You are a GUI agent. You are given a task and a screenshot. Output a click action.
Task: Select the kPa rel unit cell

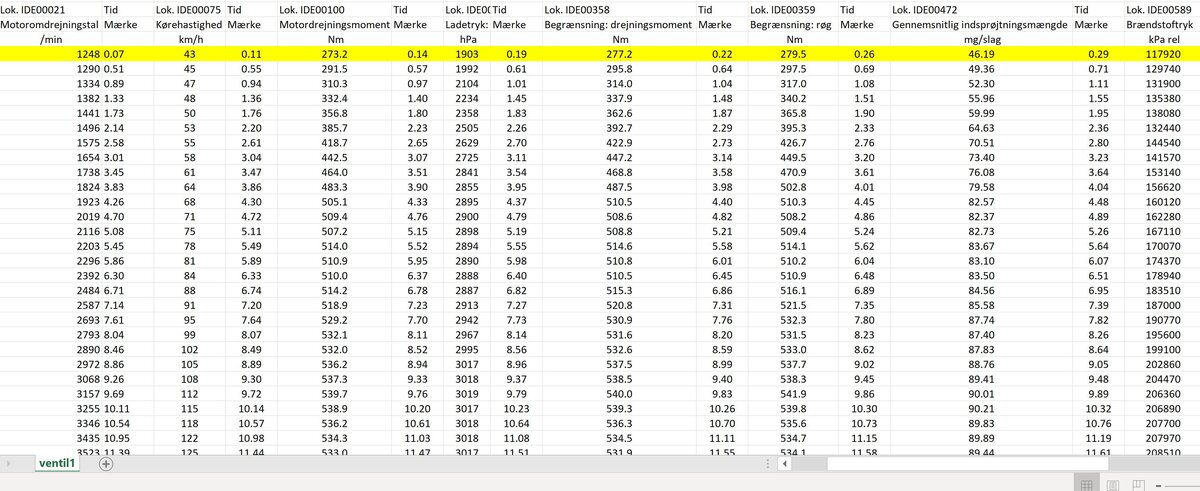(x=1162, y=38)
